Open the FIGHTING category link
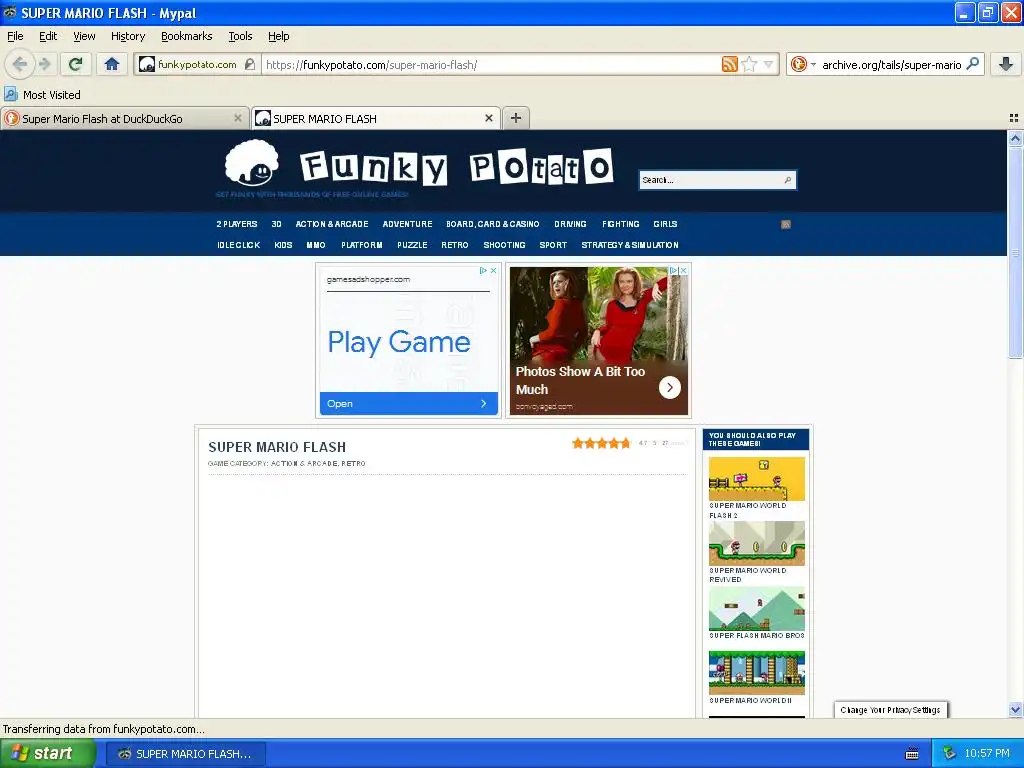The height and width of the screenshot is (768, 1024). pyautogui.click(x=620, y=224)
